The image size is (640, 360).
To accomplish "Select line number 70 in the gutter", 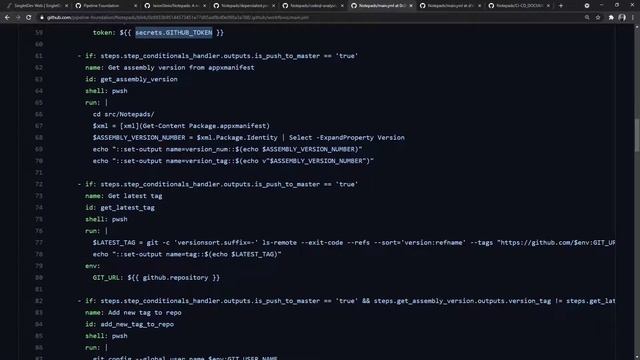I will pyautogui.click(x=39, y=161).
